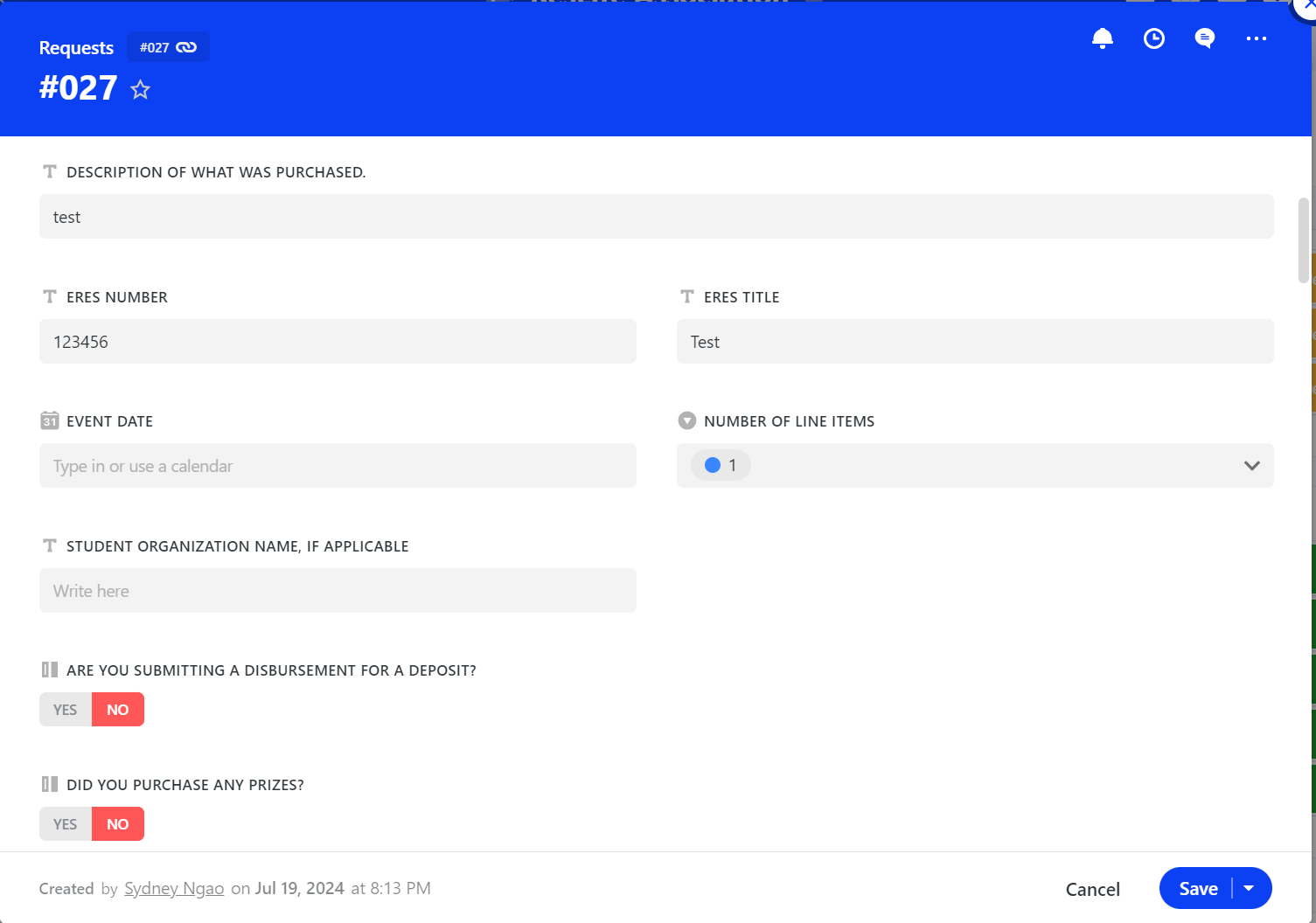
Task: Open Sydney Ngao's profile link
Action: click(174, 888)
